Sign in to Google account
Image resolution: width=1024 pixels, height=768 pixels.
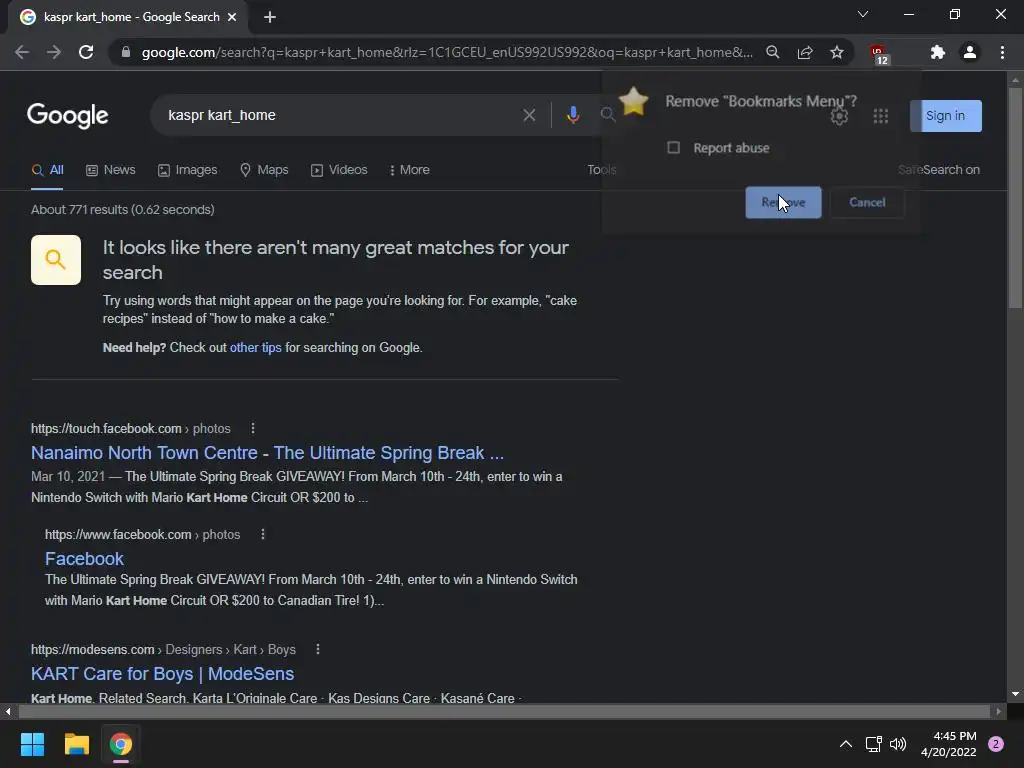coord(946,116)
